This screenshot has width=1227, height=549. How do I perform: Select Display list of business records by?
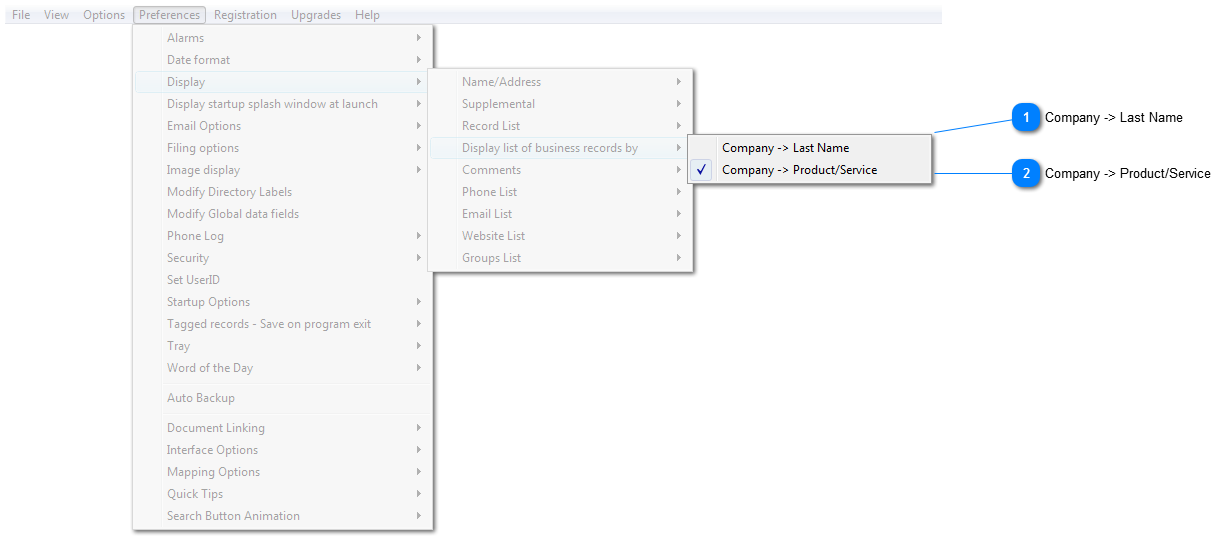(560, 148)
